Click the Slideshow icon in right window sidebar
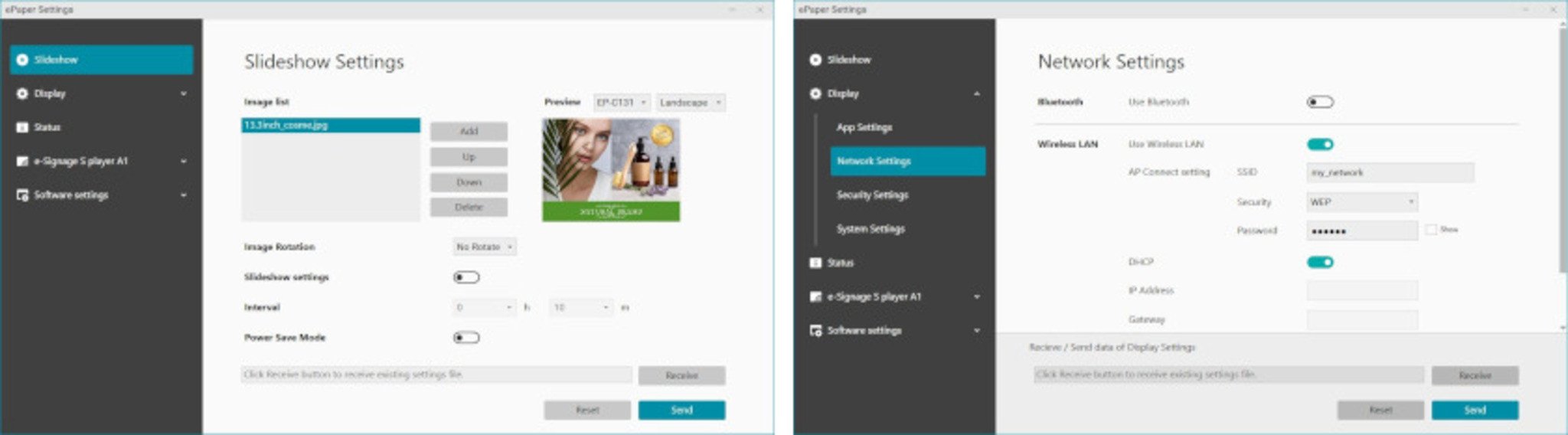Viewport: 1568px width, 435px height. pyautogui.click(x=815, y=60)
